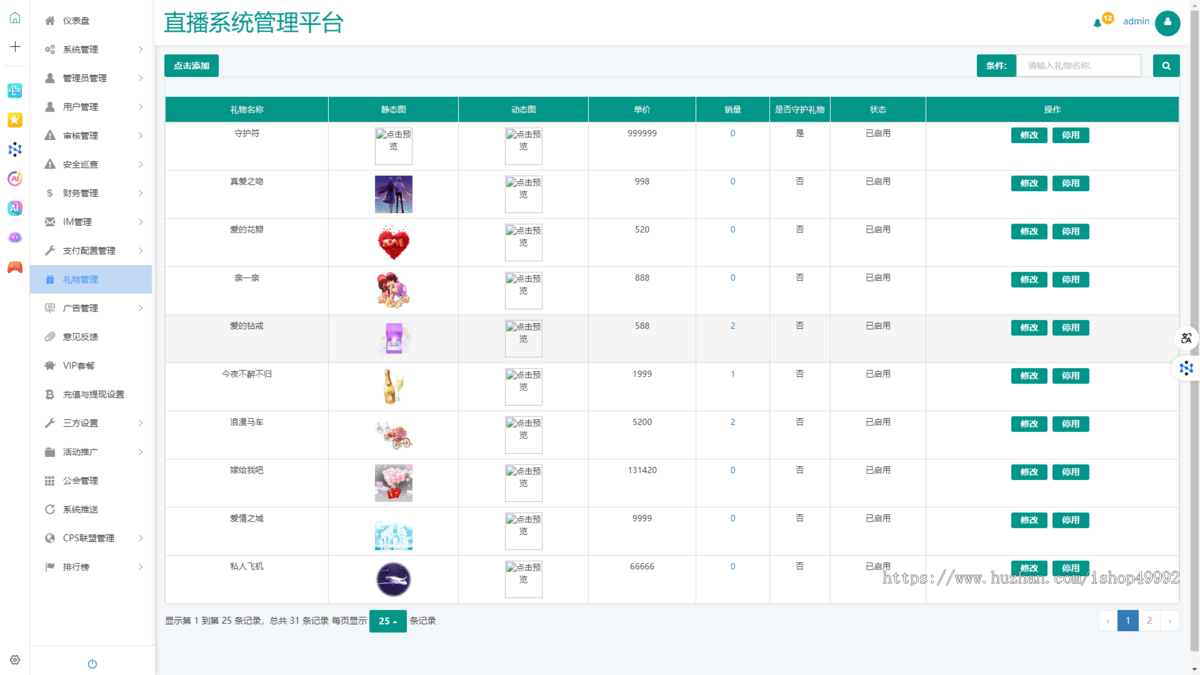Click 修改 for 真爱之吻 gift
Image resolution: width=1200 pixels, height=675 pixels.
(x=1028, y=183)
